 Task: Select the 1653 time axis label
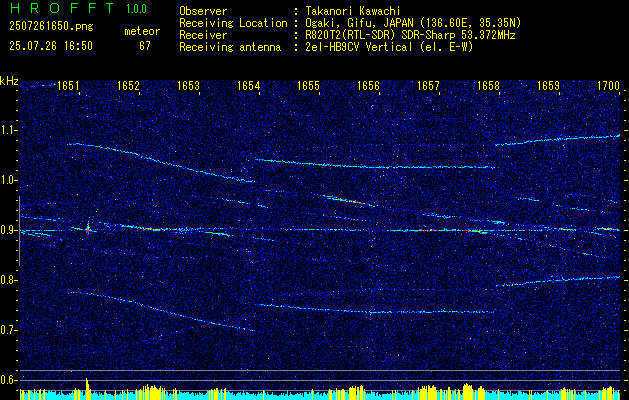tap(188, 85)
